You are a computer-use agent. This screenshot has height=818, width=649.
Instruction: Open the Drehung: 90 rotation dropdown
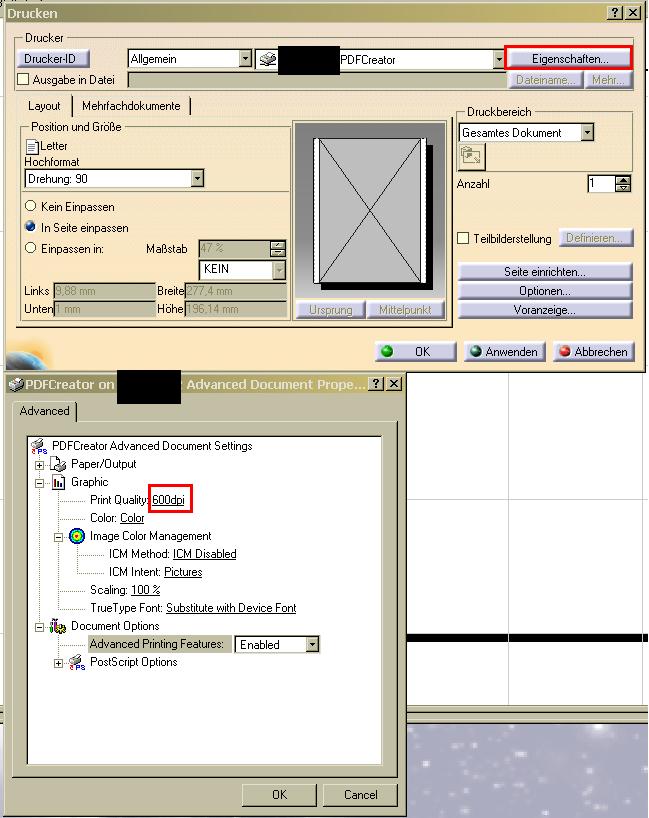pyautogui.click(x=197, y=178)
